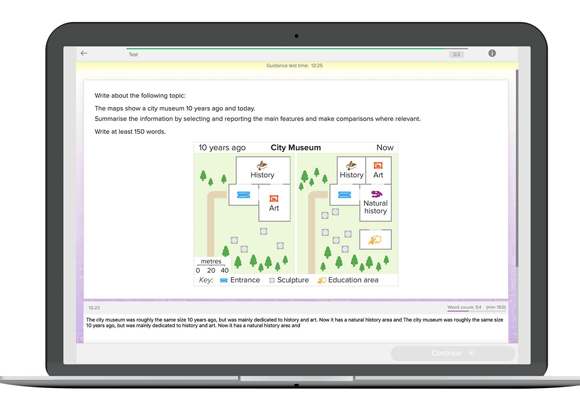Click the orange Art icon in the old map
Viewport: 580px width, 411px height.
[x=274, y=198]
